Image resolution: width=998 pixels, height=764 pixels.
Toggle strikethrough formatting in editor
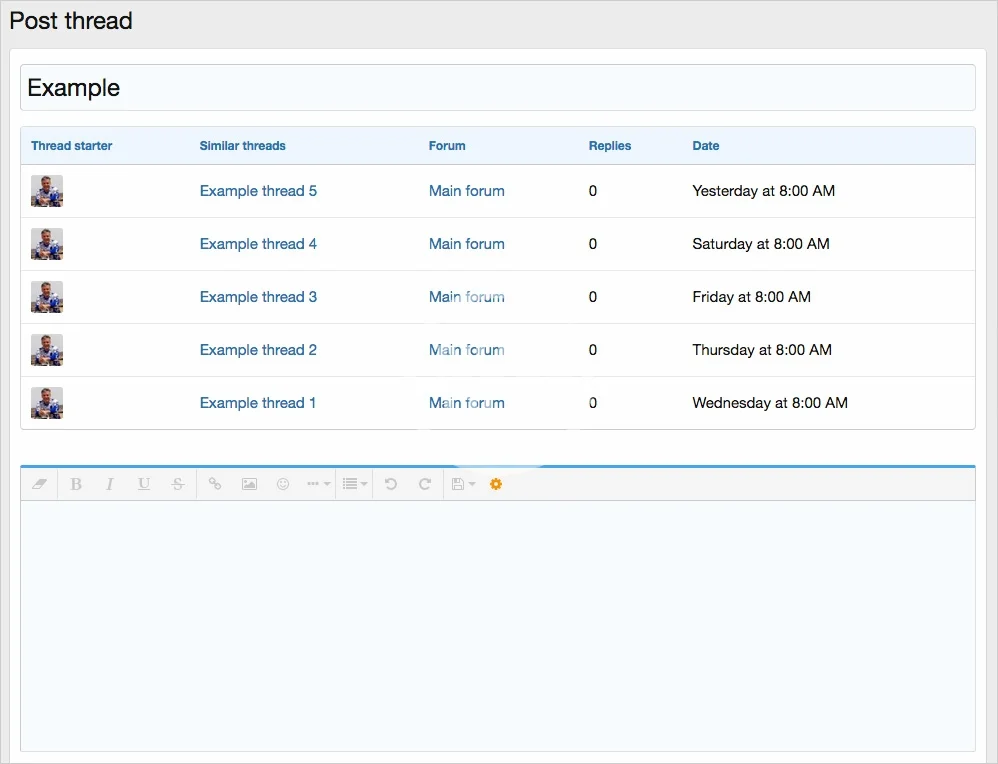178,484
